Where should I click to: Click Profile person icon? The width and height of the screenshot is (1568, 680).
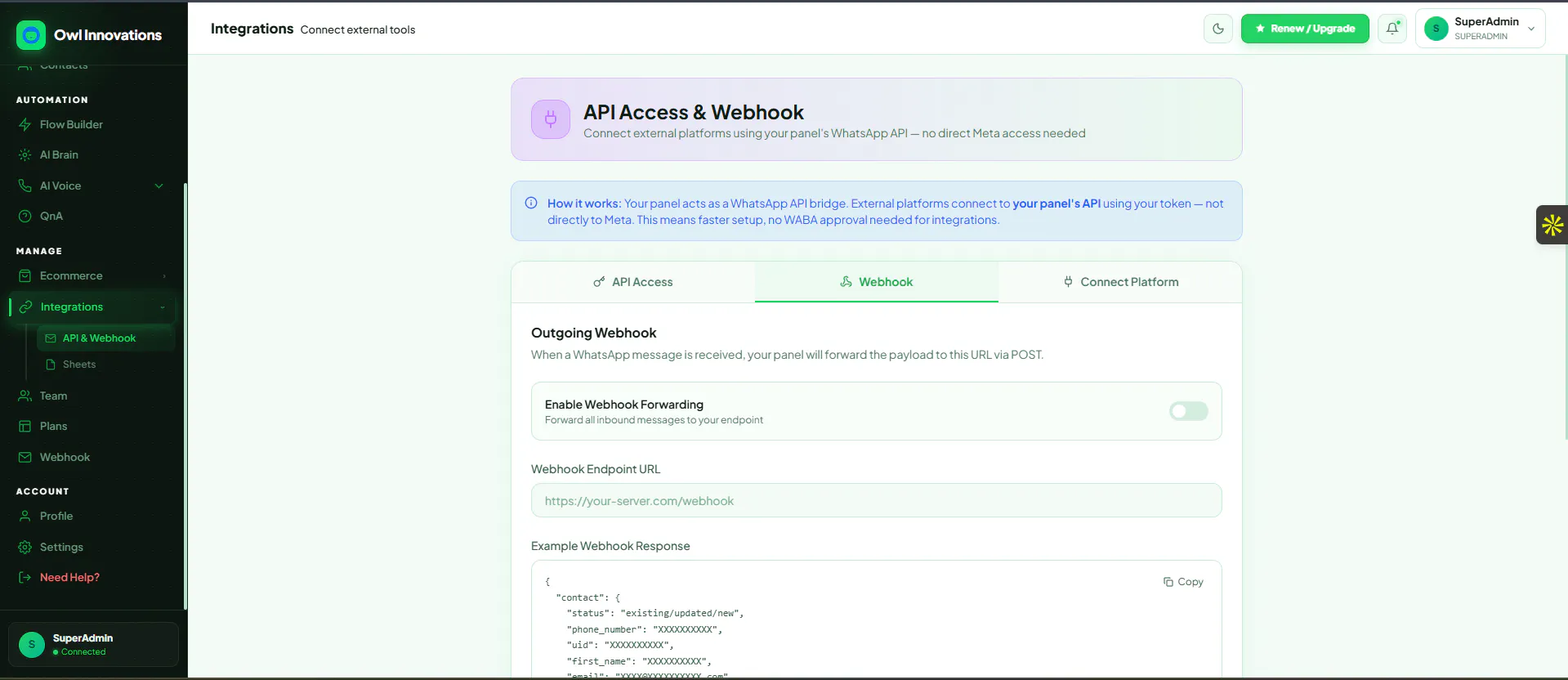(x=25, y=516)
